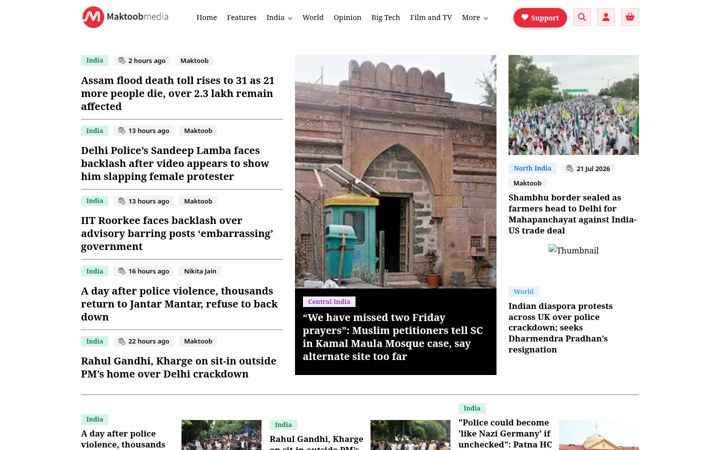Viewport: 720px width, 450px height.
Task: Open the Film and TV menu item
Action: [431, 17]
